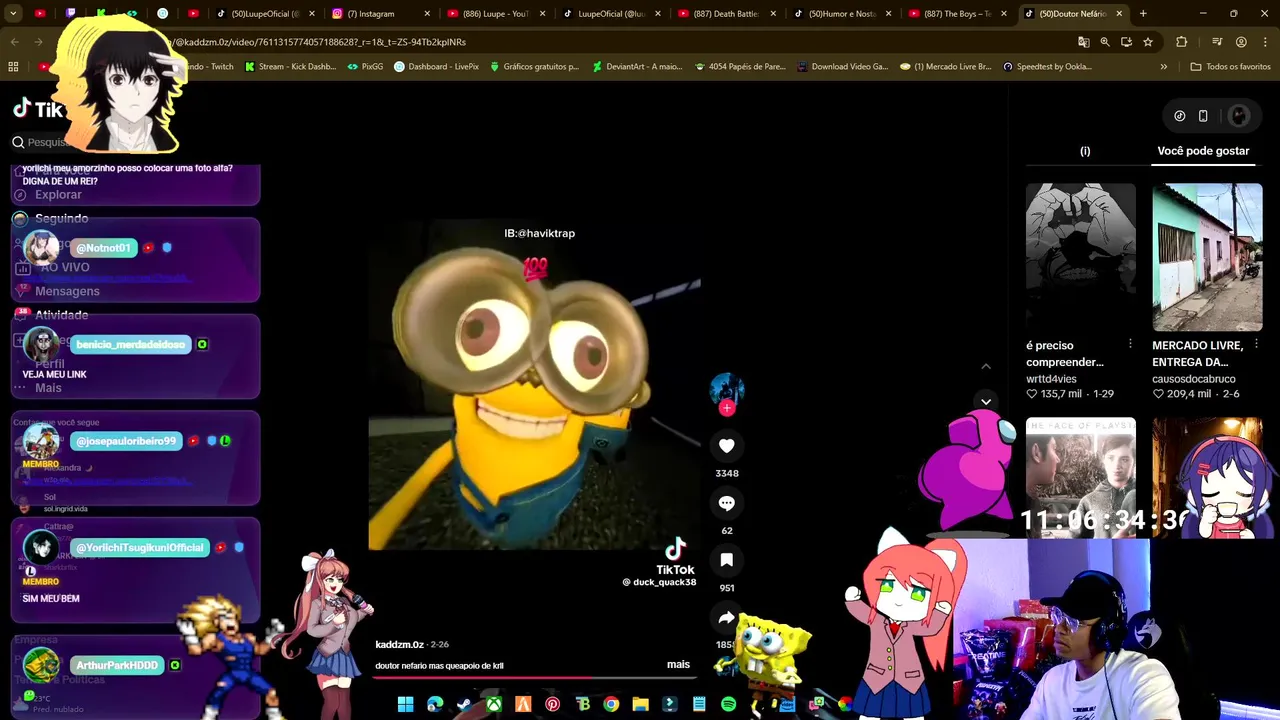Expand the caption by clicking 'mais'
This screenshot has height=720, width=1280.
tap(678, 664)
